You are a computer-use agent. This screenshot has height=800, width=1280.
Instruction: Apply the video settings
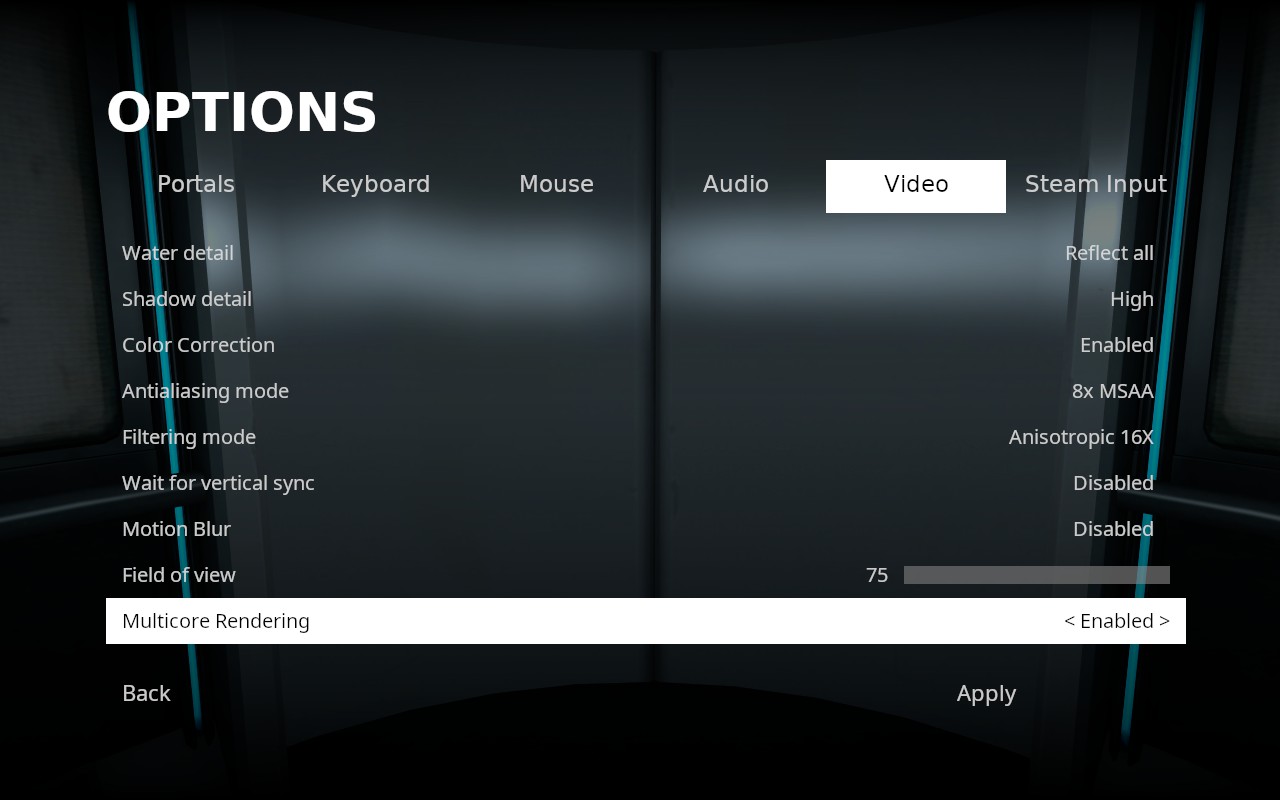(x=986, y=693)
